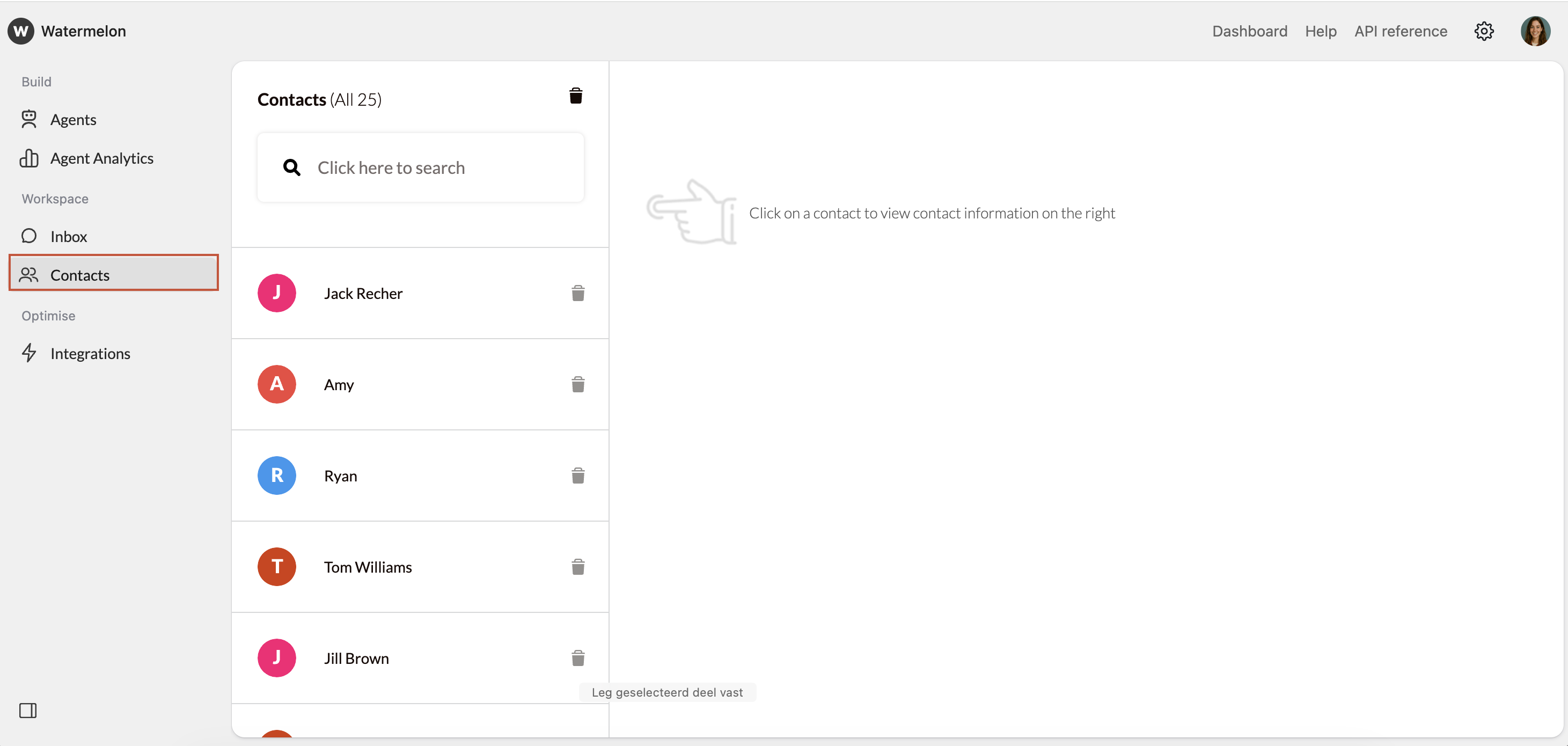Click the Integrations lightning bolt icon
The width and height of the screenshot is (1568, 746).
click(28, 353)
